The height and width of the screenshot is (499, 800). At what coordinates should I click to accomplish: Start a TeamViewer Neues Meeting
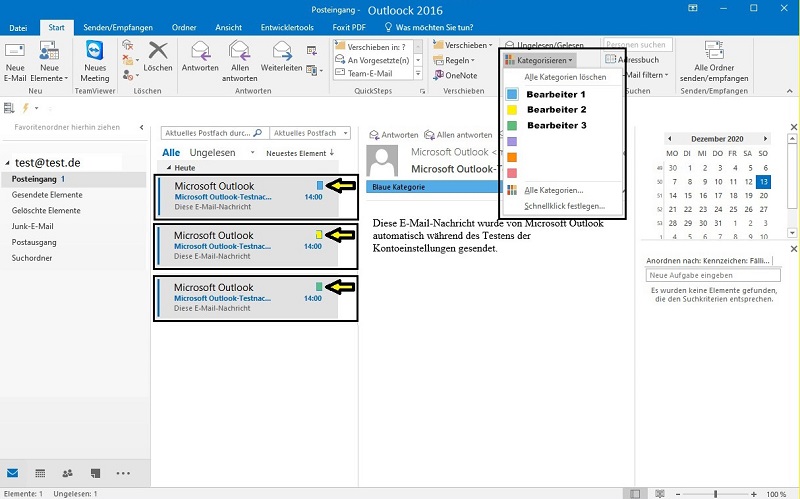pyautogui.click(x=94, y=62)
